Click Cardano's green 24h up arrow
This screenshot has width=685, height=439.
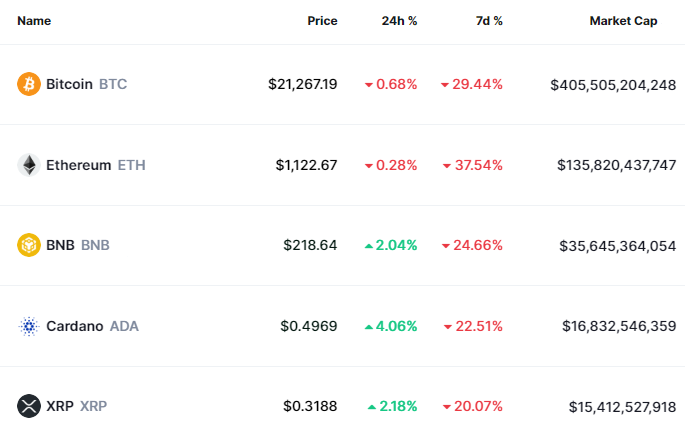tap(369, 326)
